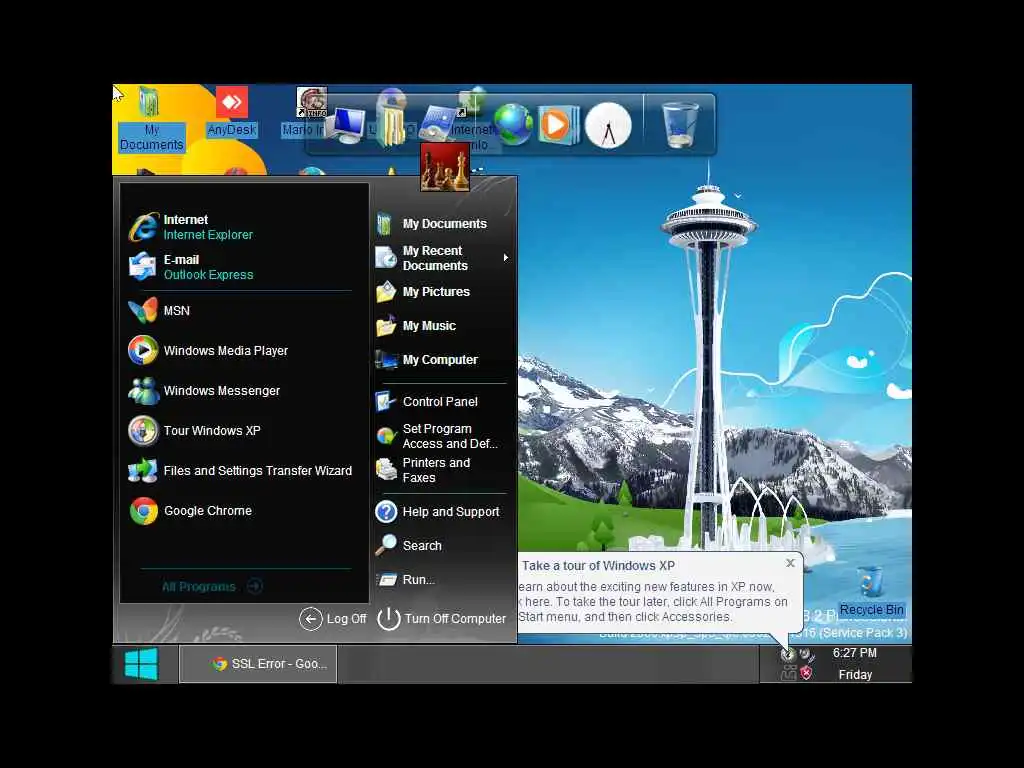The width and height of the screenshot is (1024, 768).
Task: Select My Documents desktop icon
Action: 152,120
